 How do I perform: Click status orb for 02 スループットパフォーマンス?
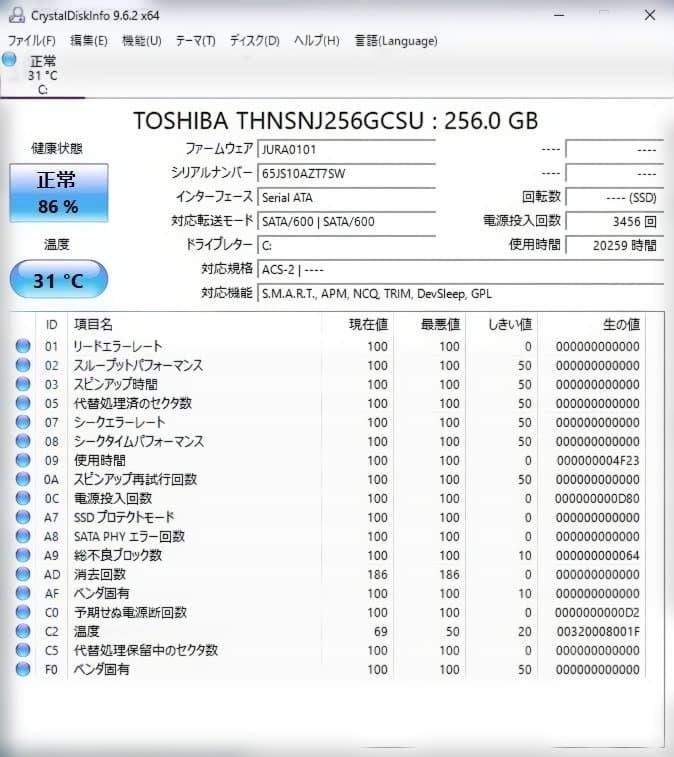[x=23, y=365]
